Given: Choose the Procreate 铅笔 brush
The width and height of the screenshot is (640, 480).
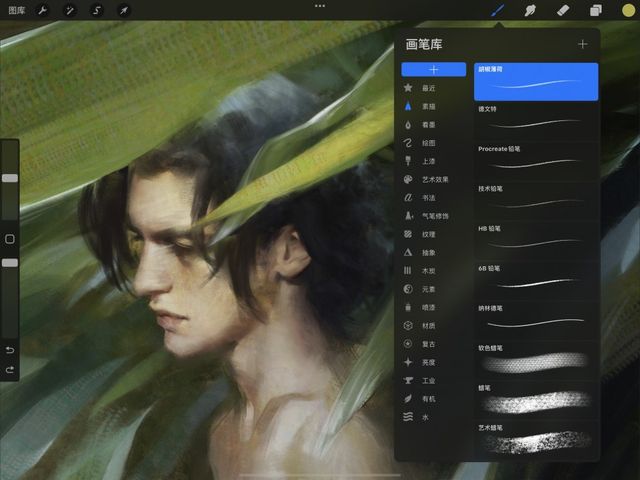Looking at the screenshot, I should tap(536, 161).
